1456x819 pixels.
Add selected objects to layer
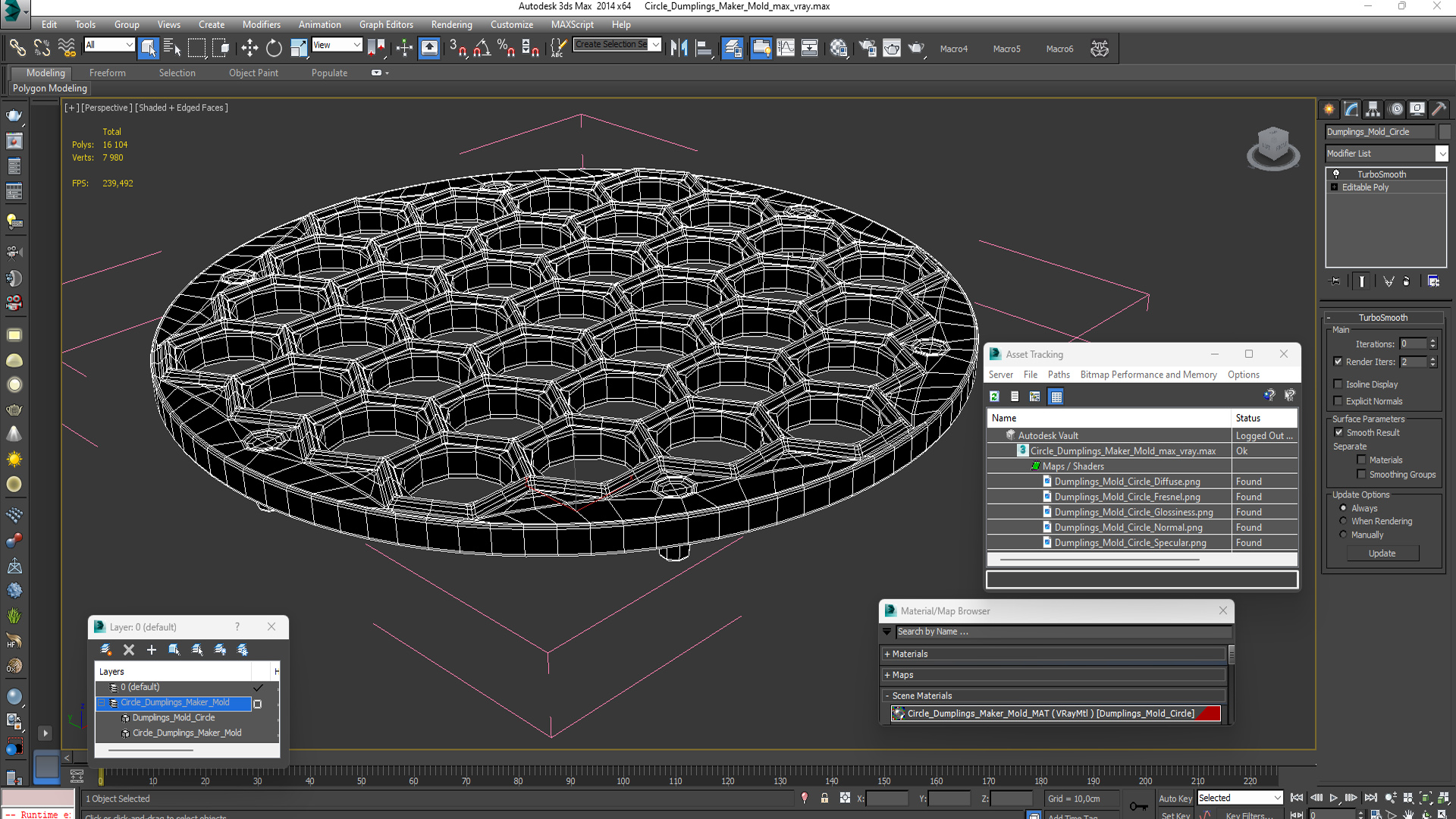point(152,650)
